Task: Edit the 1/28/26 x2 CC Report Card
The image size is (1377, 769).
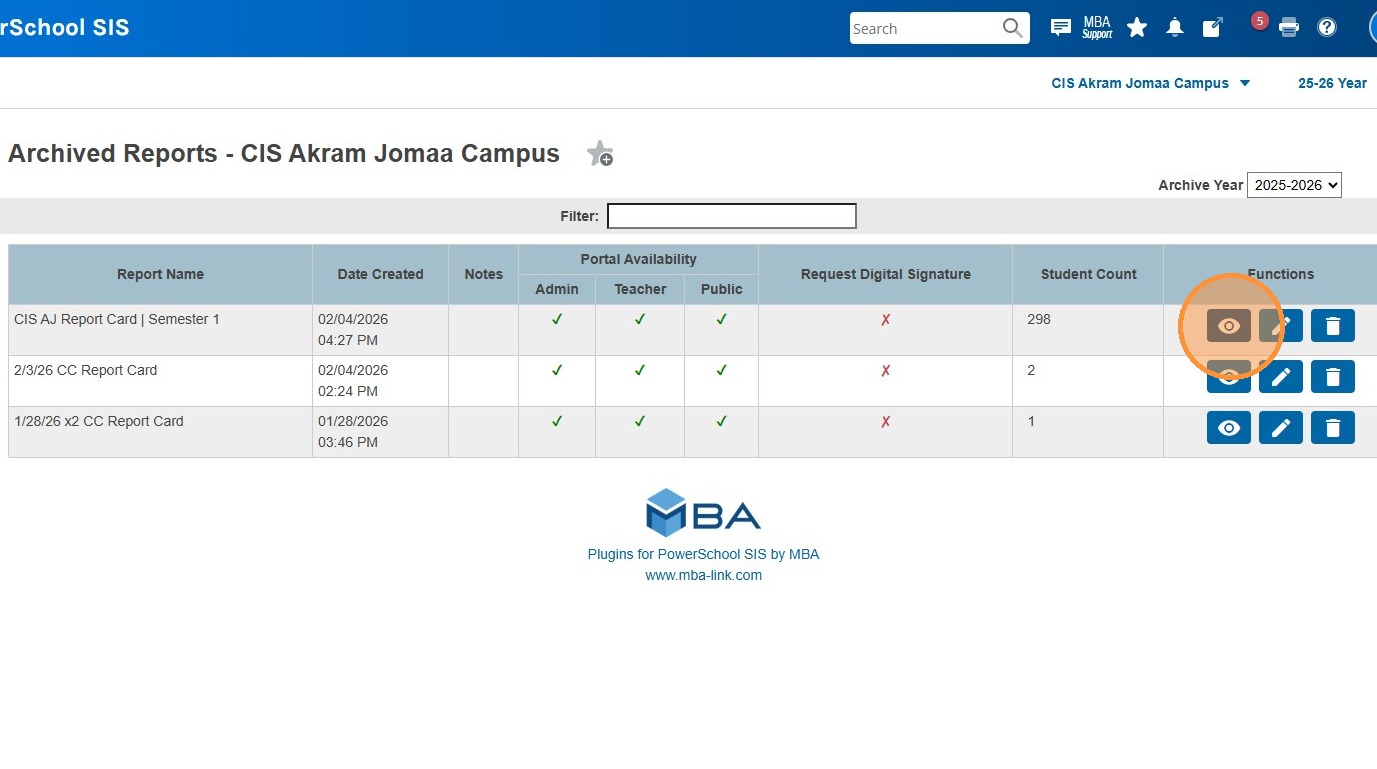Action: tap(1280, 428)
